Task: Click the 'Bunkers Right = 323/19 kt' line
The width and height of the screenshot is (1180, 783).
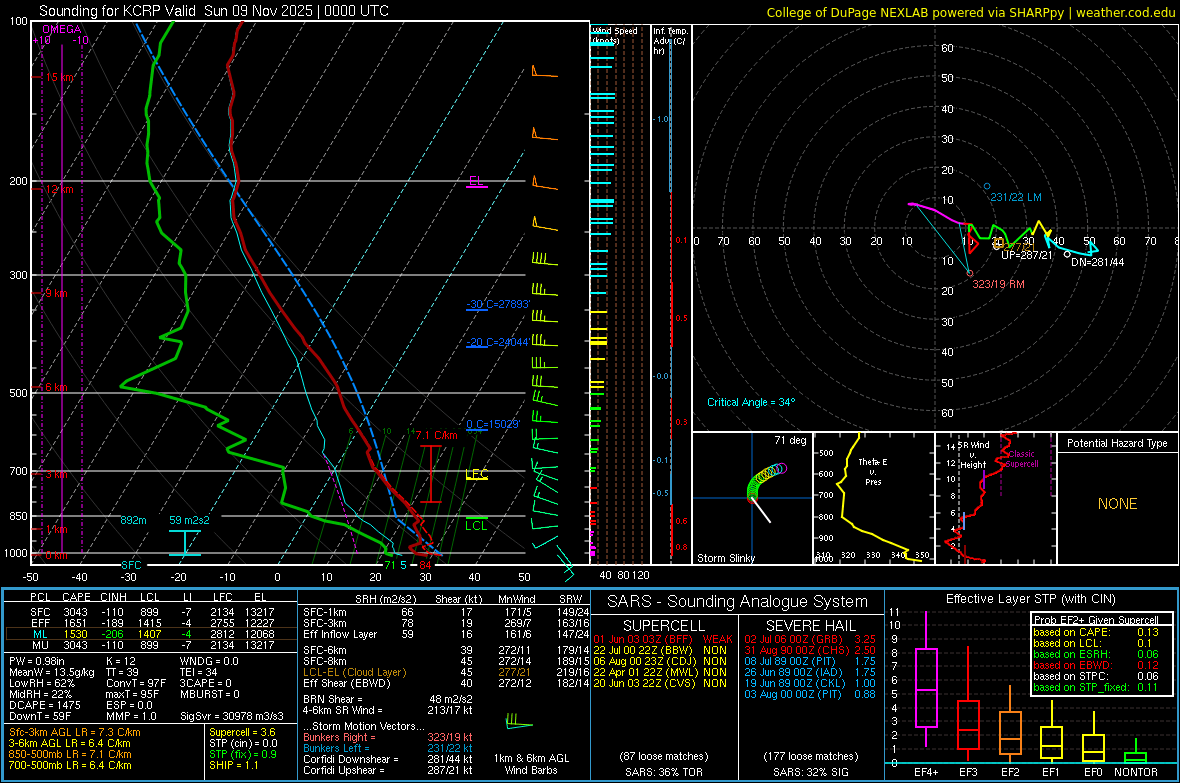Action: coord(388,738)
